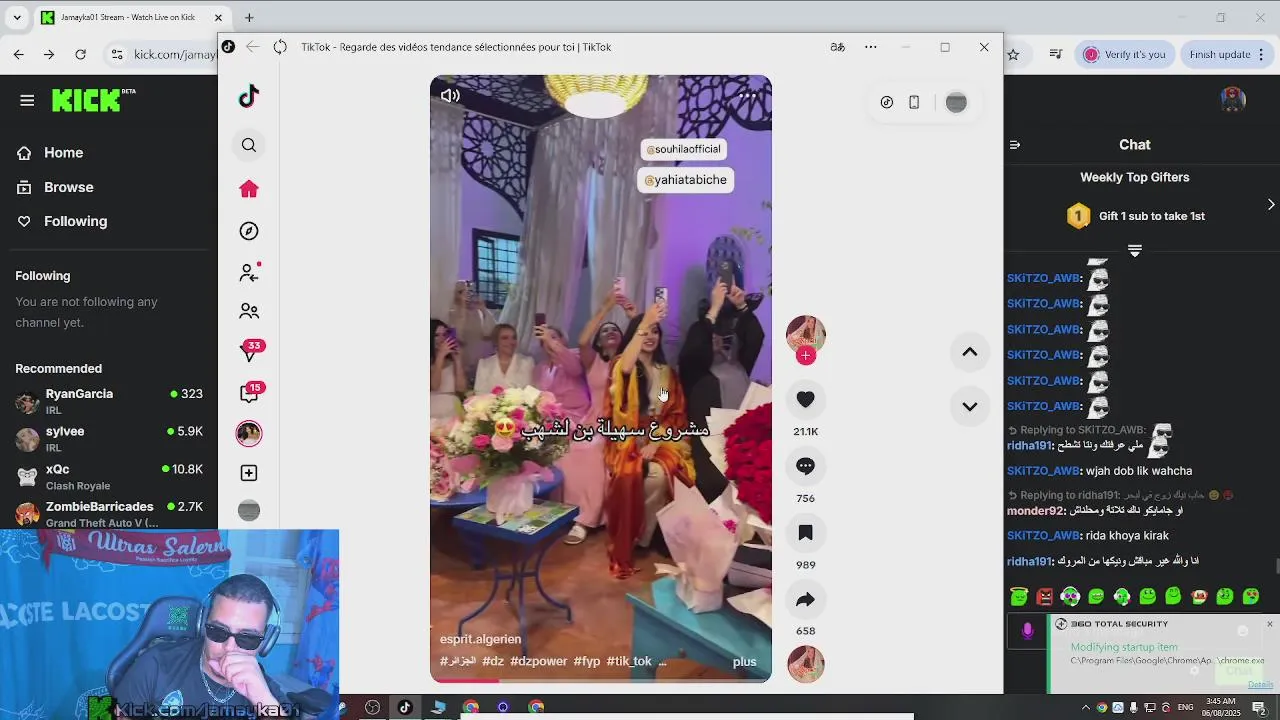Collapse the Kick chat panel with the arrow icon
The height and width of the screenshot is (720, 1280).
pyautogui.click(x=1015, y=145)
